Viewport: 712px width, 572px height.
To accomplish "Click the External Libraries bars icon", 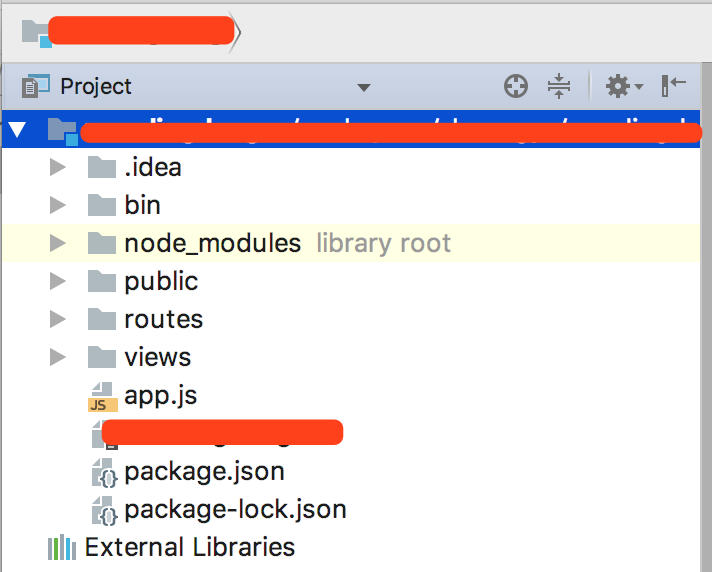I will click(62, 548).
